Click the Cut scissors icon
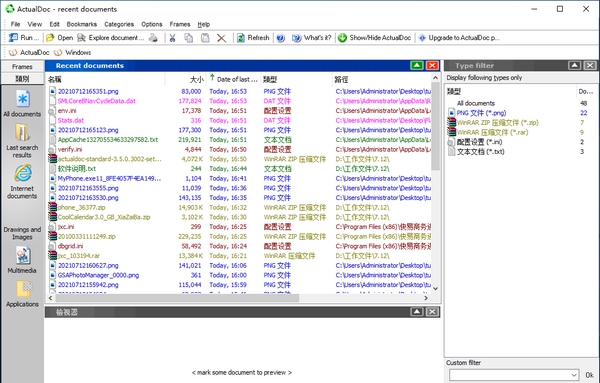The image size is (600, 383). pos(172,37)
